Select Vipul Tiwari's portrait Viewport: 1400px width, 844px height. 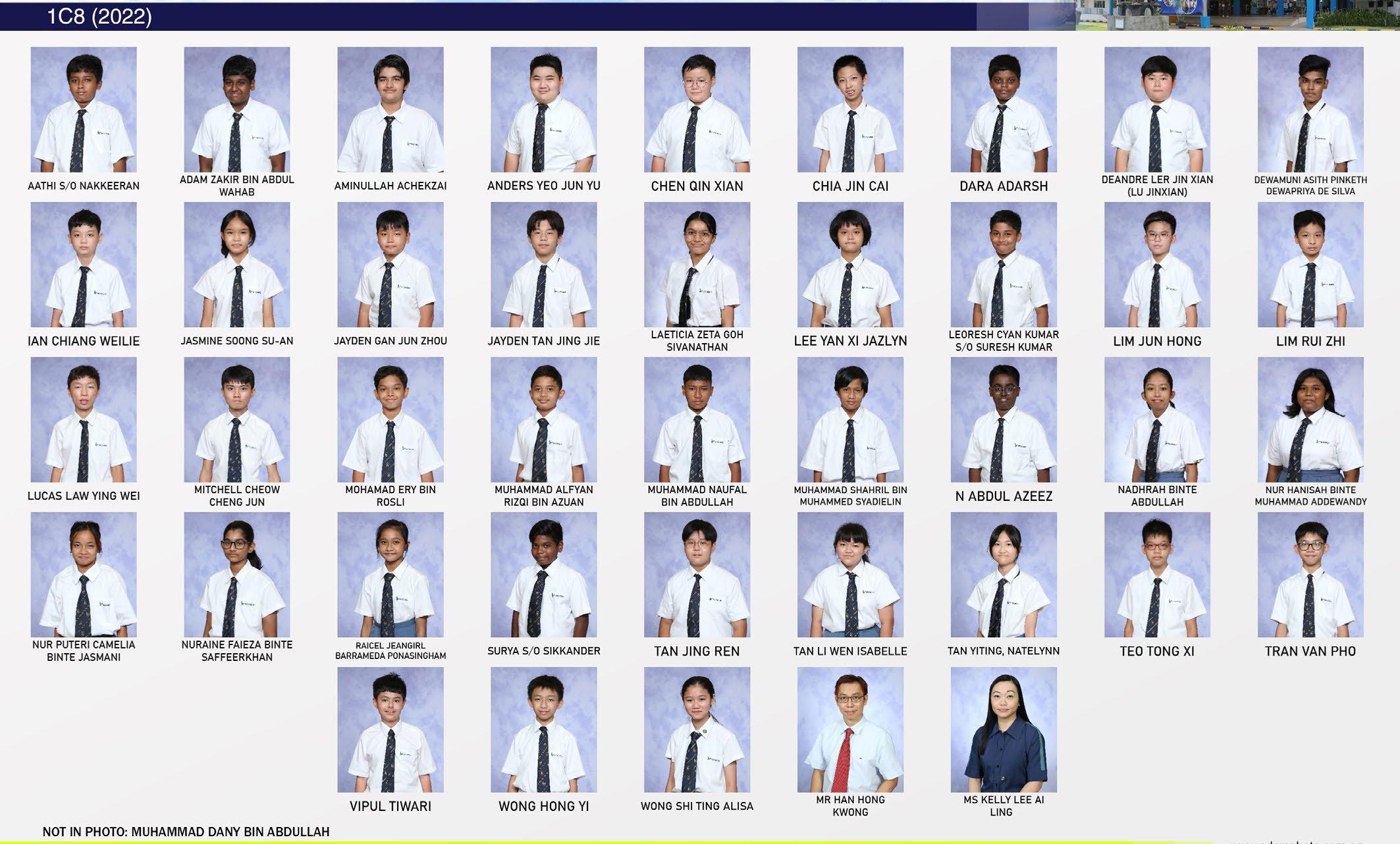390,729
